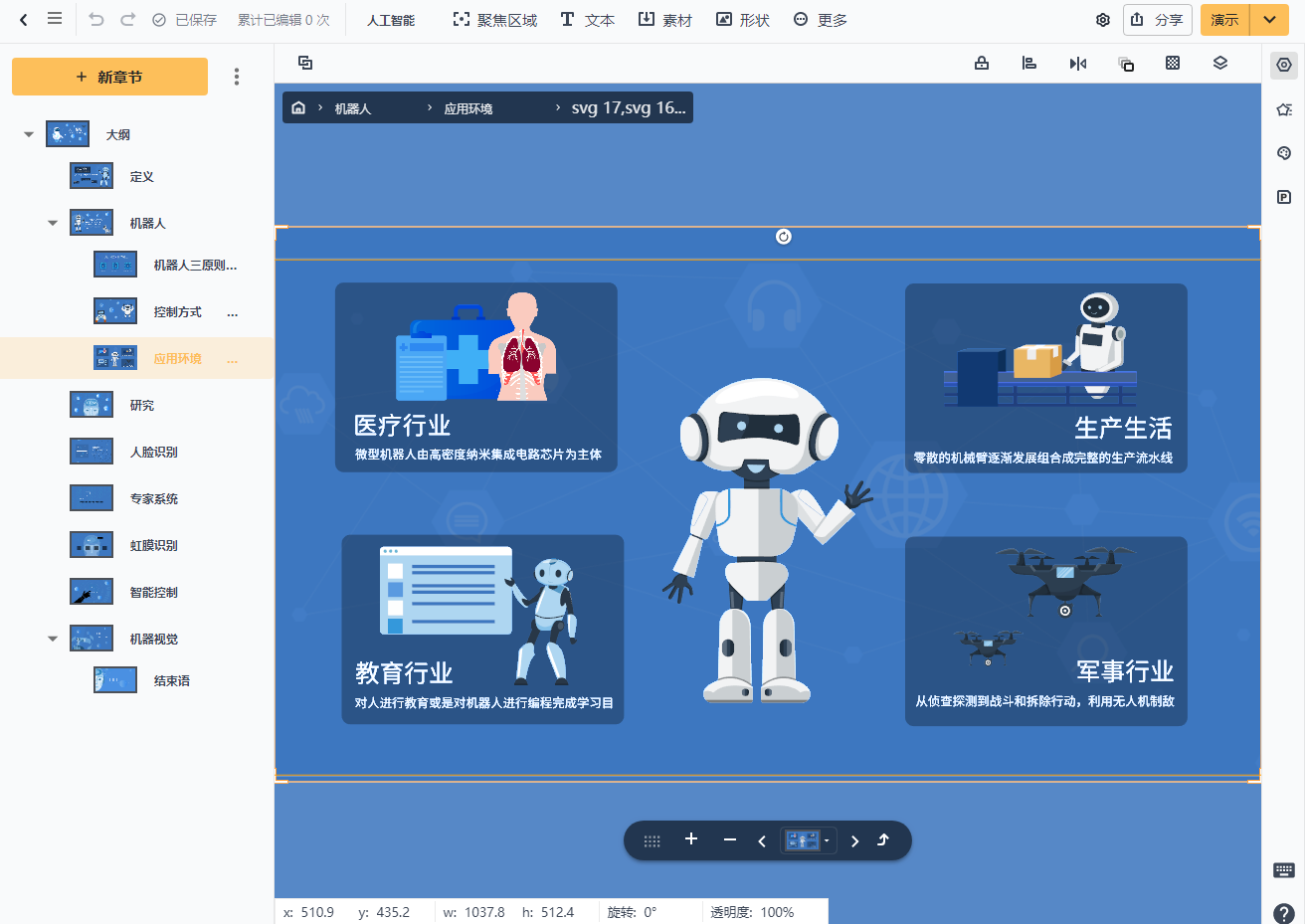Open the layers panel icon

(x=1220, y=63)
